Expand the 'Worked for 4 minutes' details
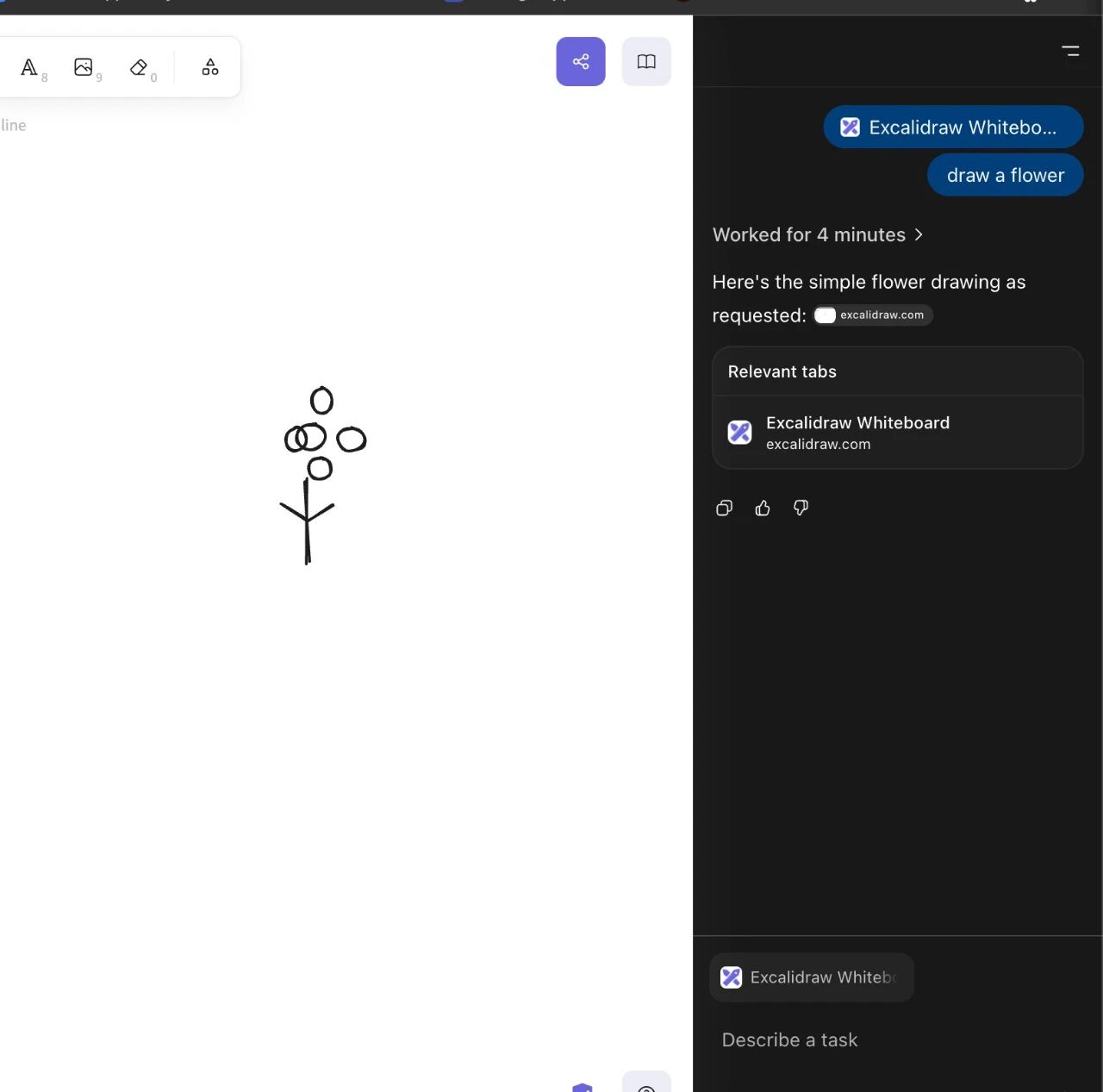Image resolution: width=1103 pixels, height=1092 pixels. (817, 234)
